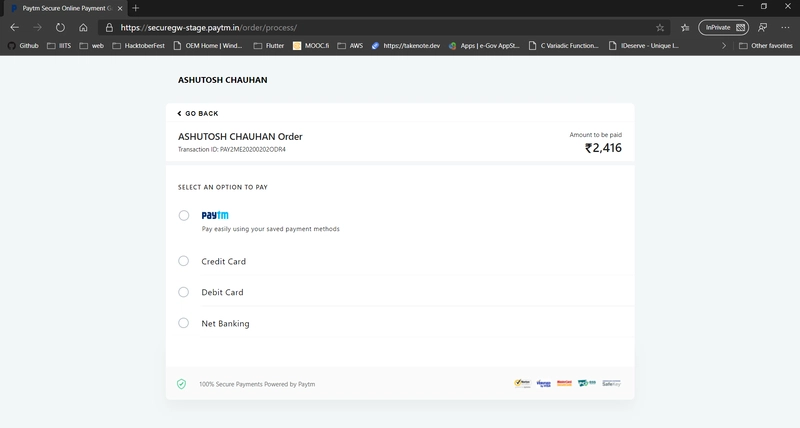Click '100% Secure Payments Powered by Paytm' text
Viewport: 800px width, 428px height.
click(x=257, y=384)
